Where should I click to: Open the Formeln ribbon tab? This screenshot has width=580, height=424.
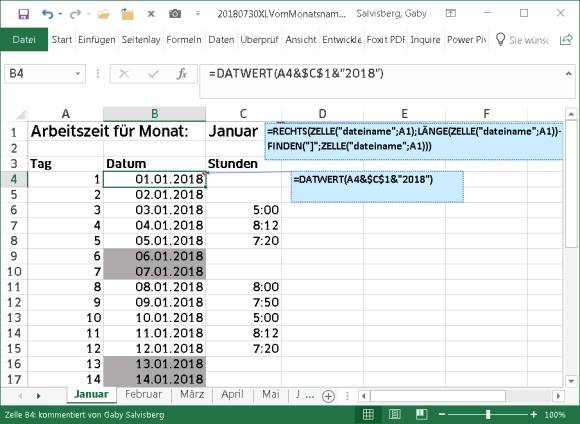point(183,40)
